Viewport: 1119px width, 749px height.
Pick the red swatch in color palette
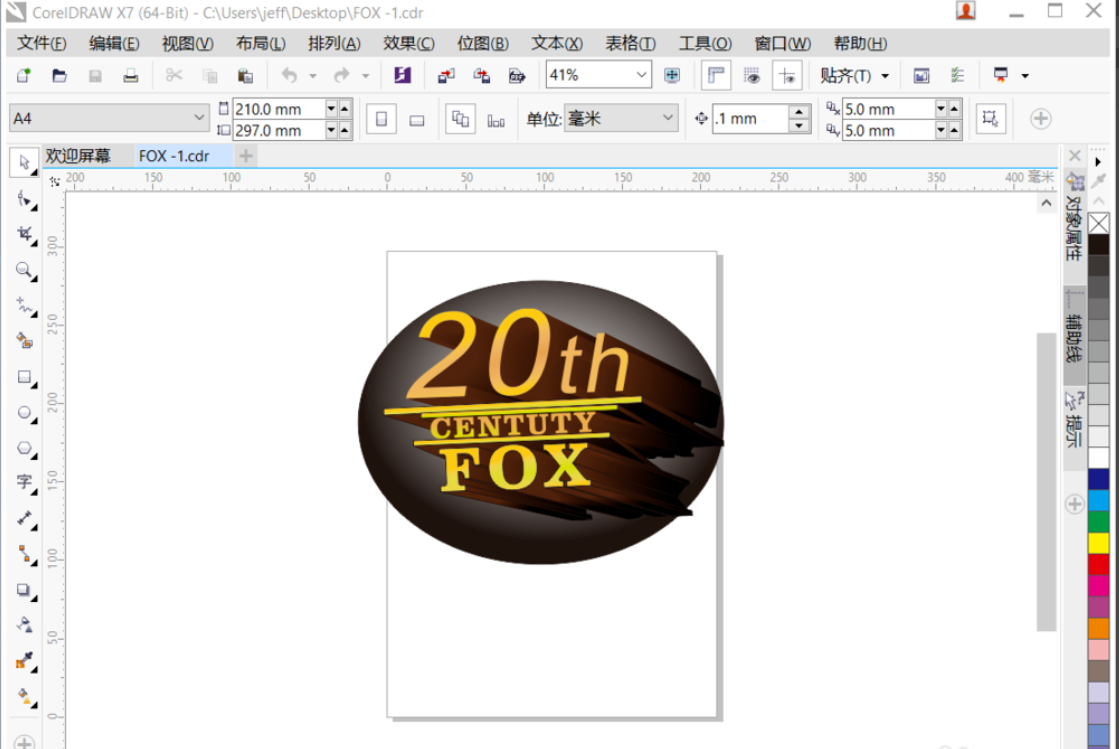pyautogui.click(x=1098, y=565)
